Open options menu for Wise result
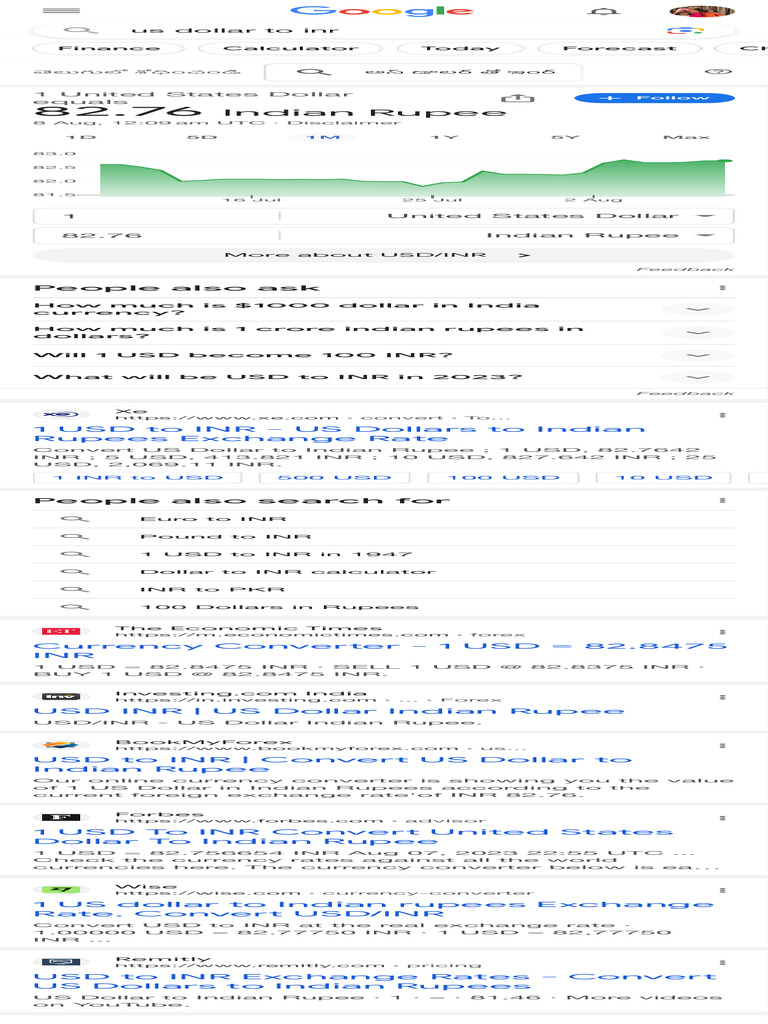The image size is (768, 1024). (722, 891)
